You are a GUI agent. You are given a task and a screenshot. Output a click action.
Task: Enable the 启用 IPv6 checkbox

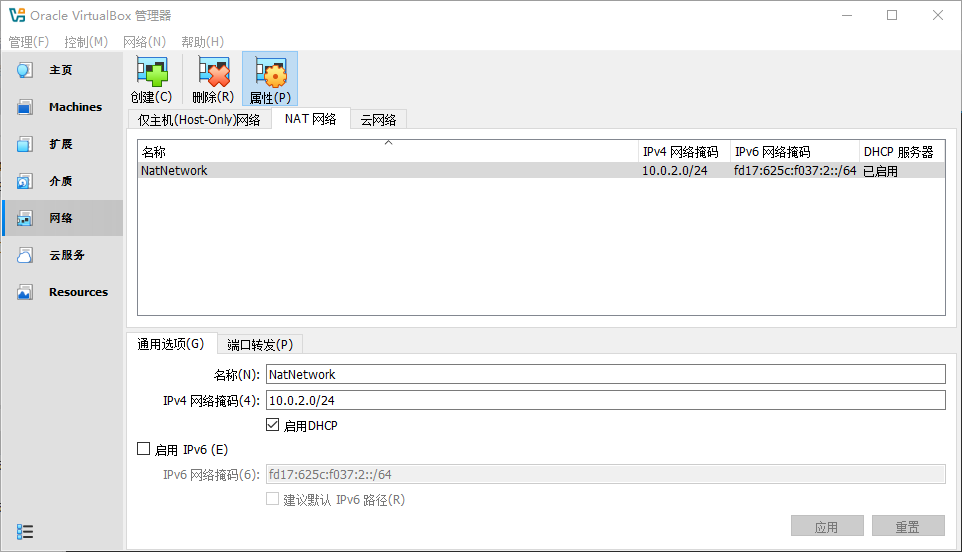click(144, 449)
